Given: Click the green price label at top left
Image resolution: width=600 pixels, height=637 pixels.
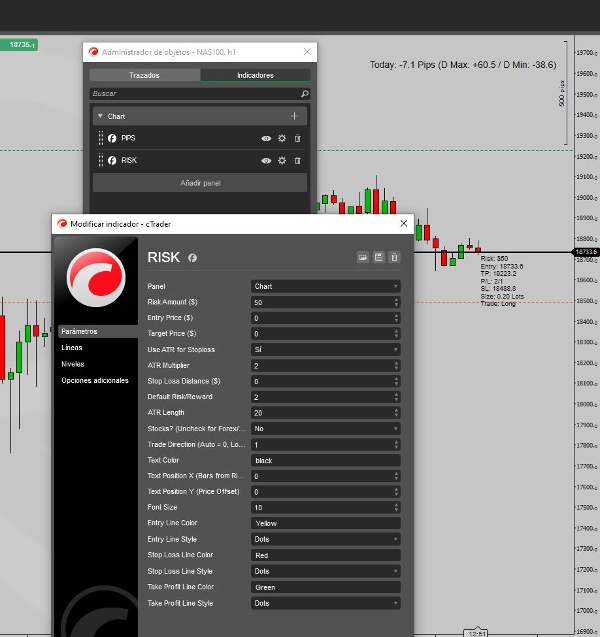Looking at the screenshot, I should [x=19, y=44].
